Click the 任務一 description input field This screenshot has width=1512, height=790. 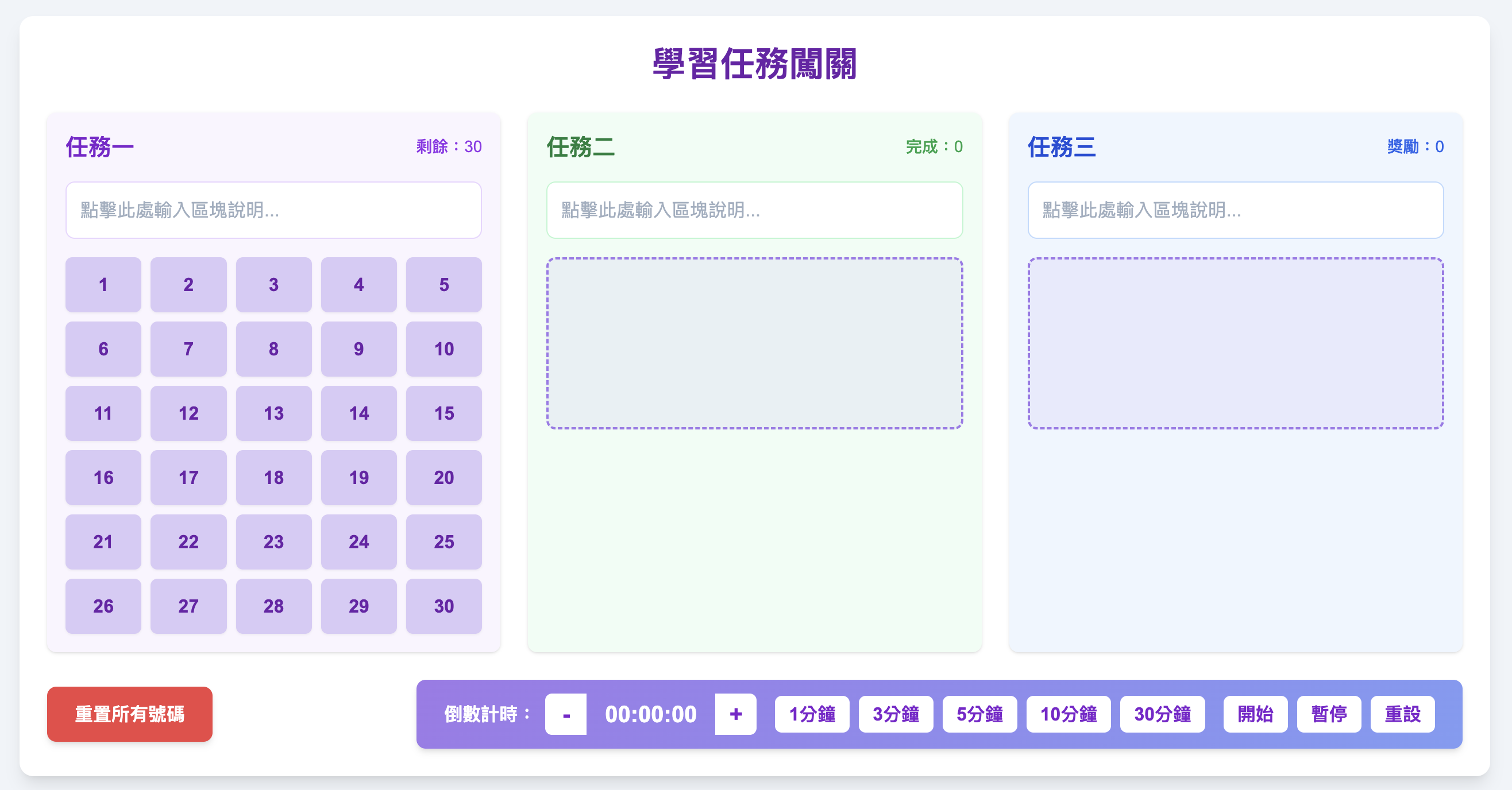273,210
